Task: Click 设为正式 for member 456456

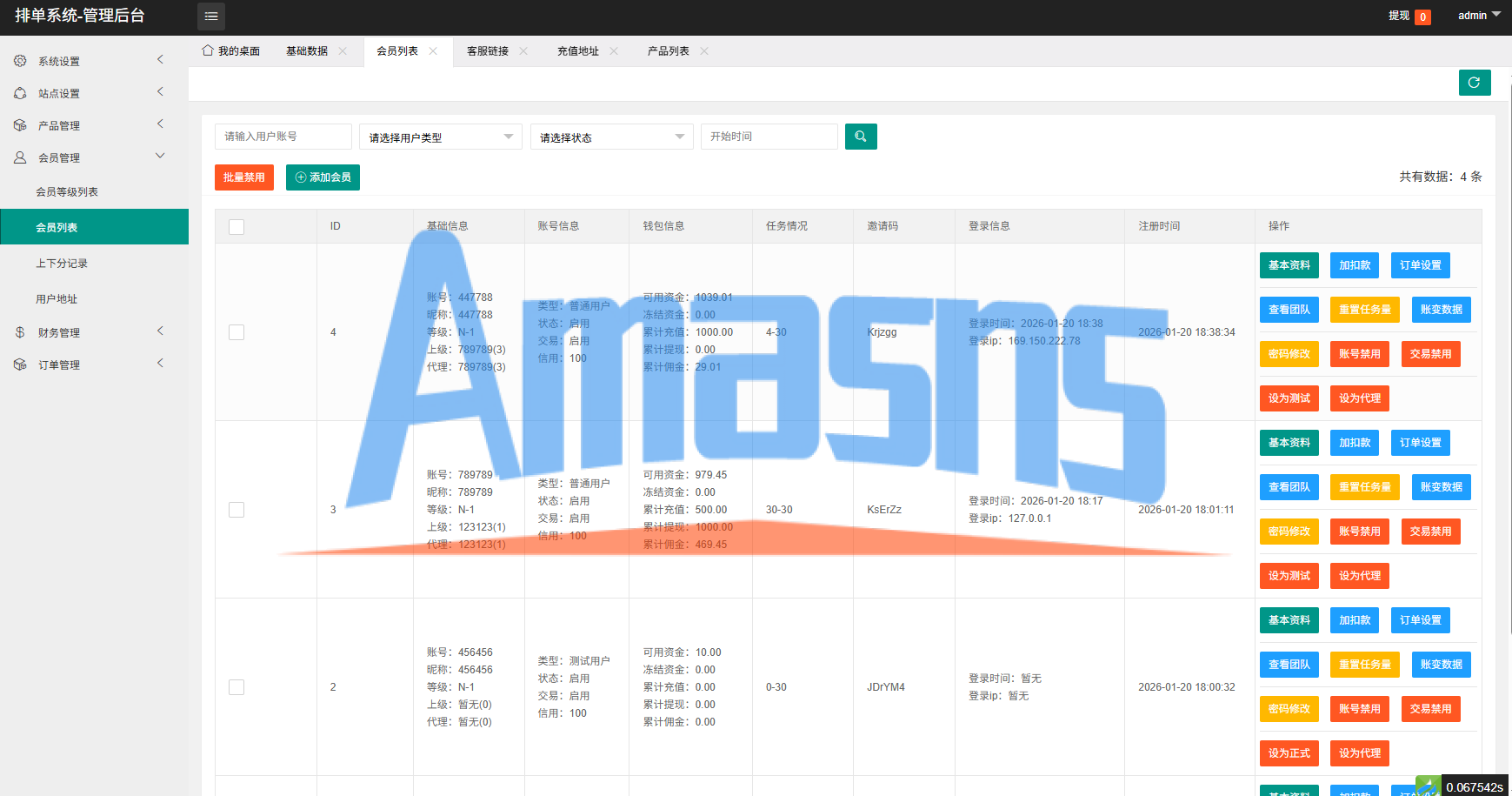Action: click(x=1289, y=753)
